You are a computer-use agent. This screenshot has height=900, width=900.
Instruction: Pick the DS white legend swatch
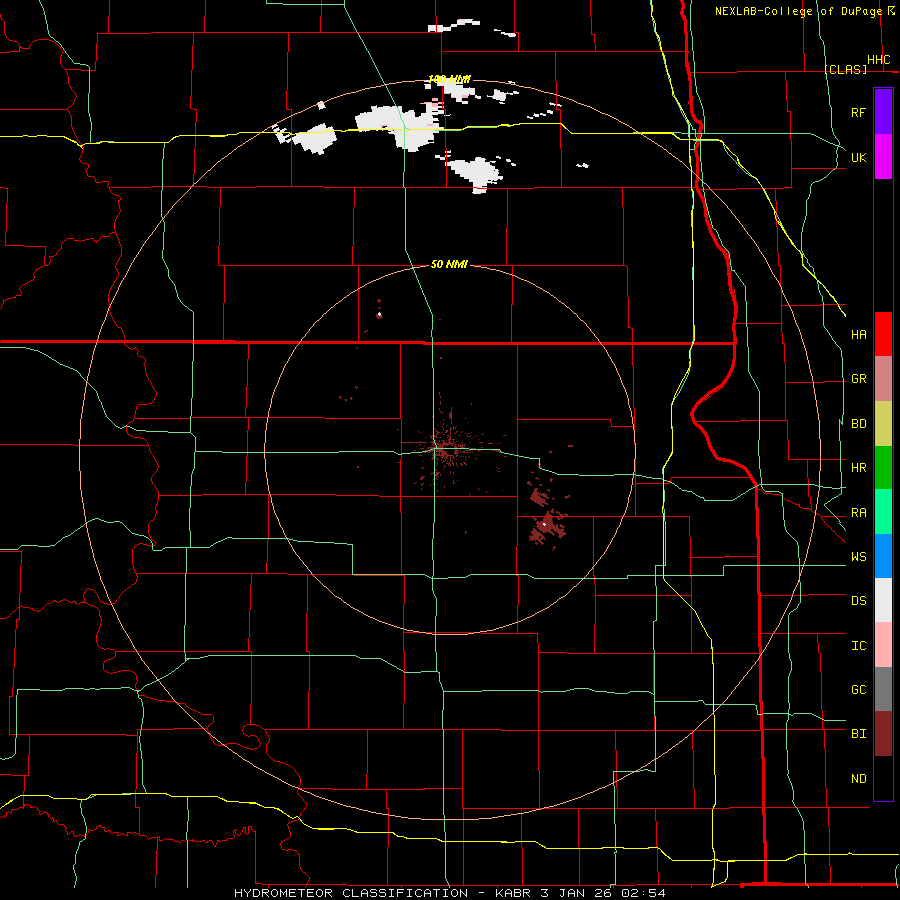point(883,600)
